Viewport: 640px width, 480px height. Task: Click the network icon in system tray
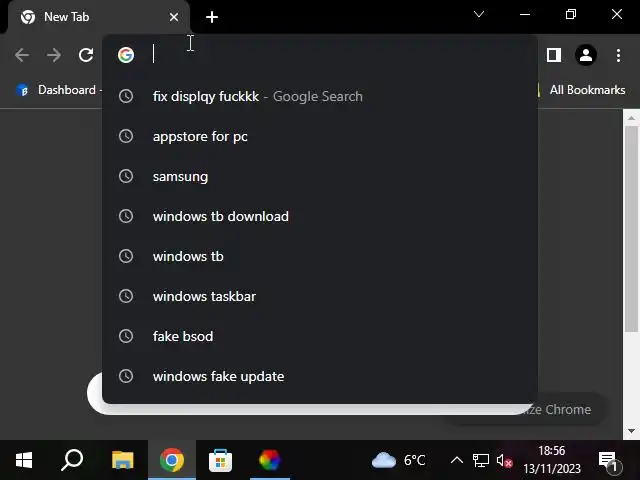(x=481, y=460)
